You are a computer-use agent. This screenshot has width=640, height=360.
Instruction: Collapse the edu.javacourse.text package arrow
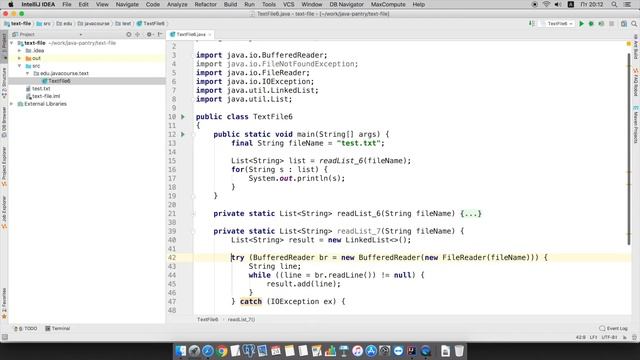[27, 73]
